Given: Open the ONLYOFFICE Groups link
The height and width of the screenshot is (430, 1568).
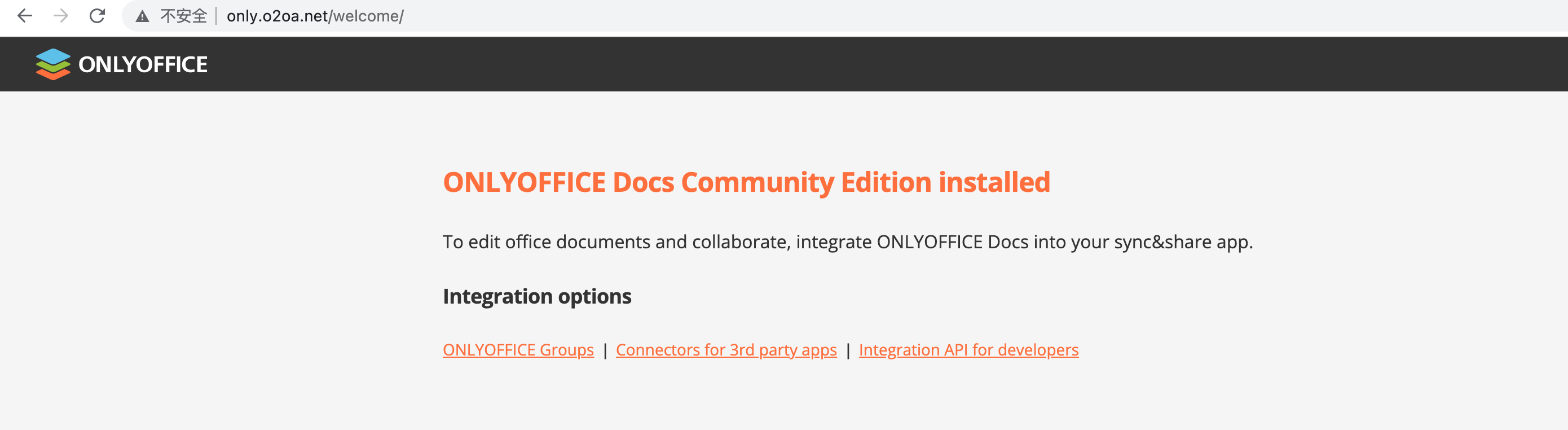Looking at the screenshot, I should pyautogui.click(x=518, y=350).
